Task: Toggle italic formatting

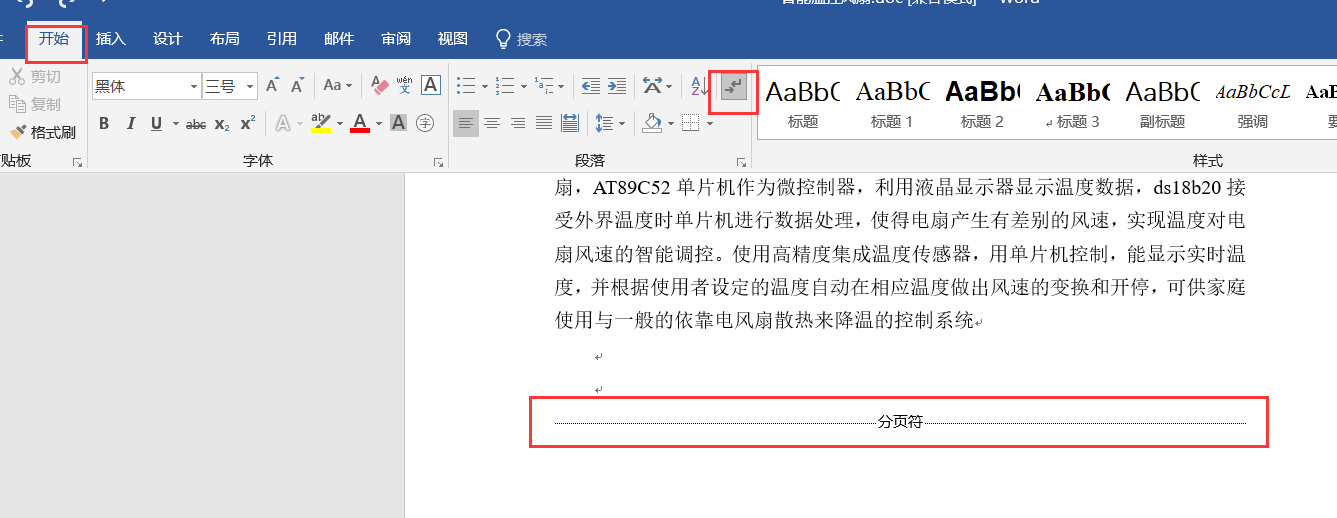Action: (x=130, y=123)
